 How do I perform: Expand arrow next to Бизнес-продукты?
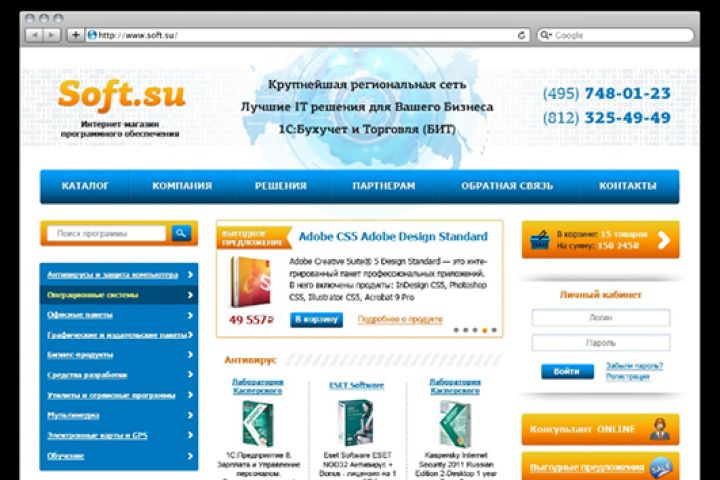(190, 355)
